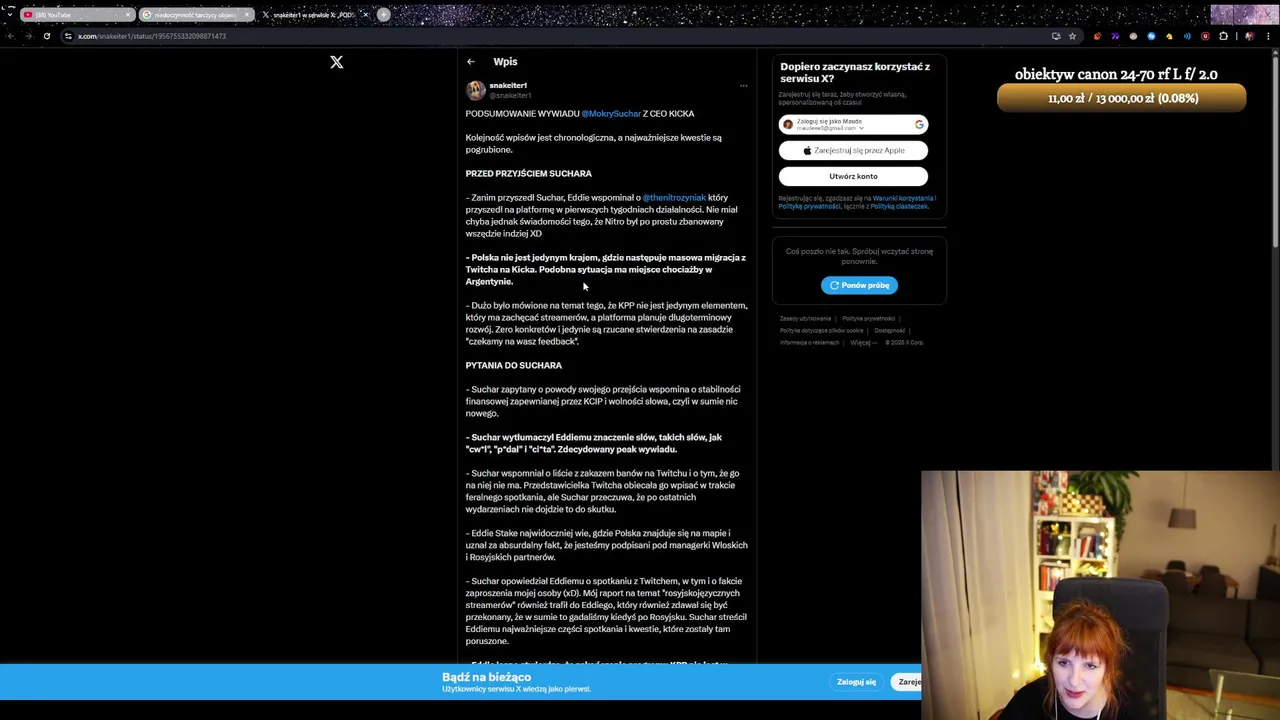
Task: Open snakeiter1's profile avatar
Action: tap(475, 90)
